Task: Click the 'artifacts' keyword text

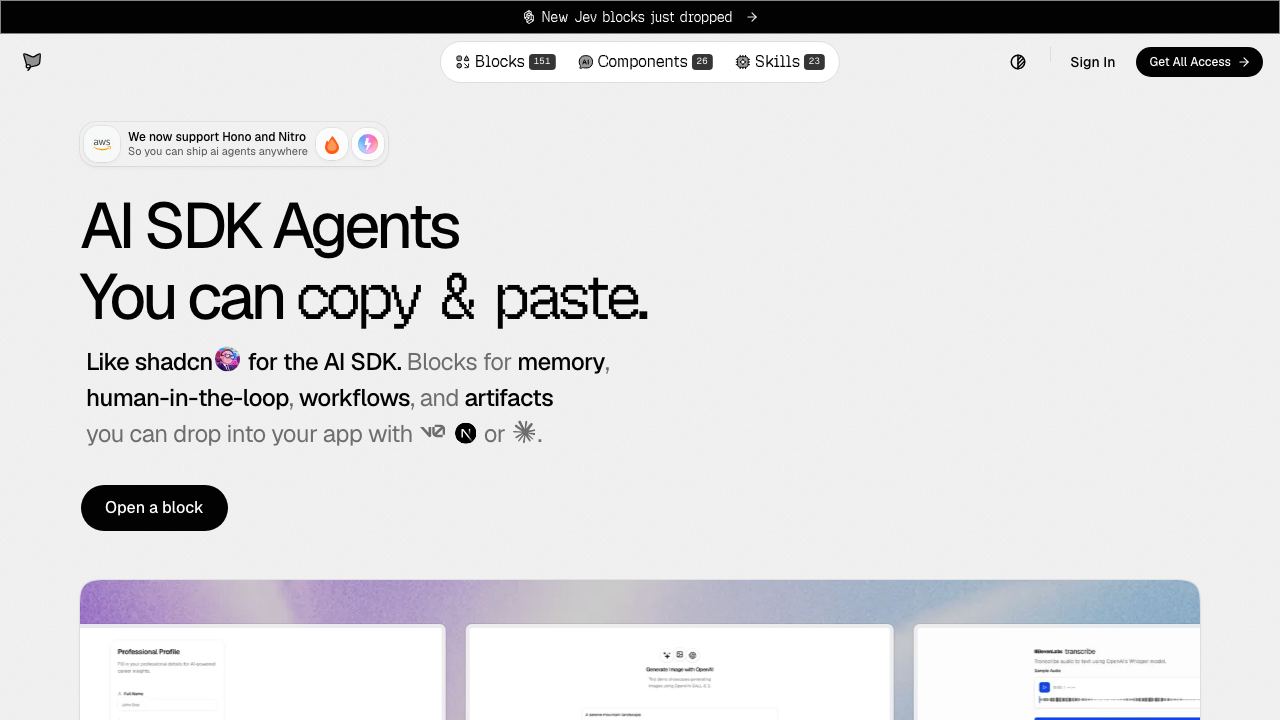Action: [x=509, y=398]
